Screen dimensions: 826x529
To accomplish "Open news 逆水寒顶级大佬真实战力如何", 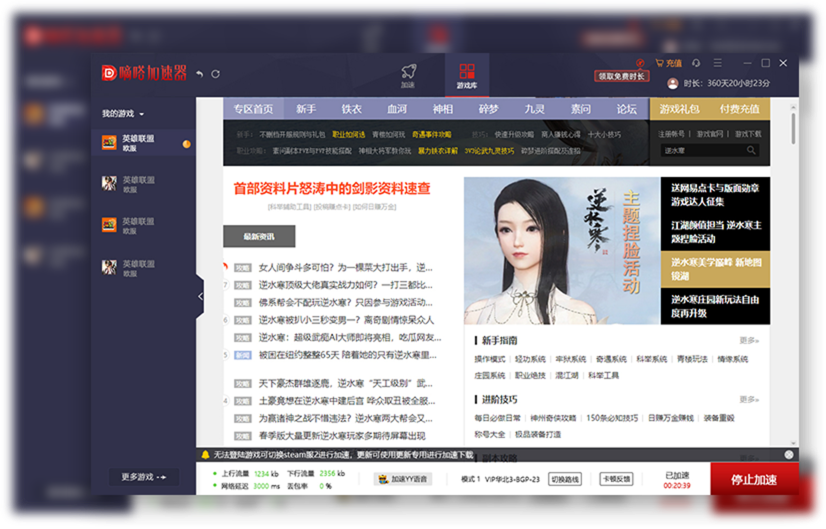I will (346, 285).
